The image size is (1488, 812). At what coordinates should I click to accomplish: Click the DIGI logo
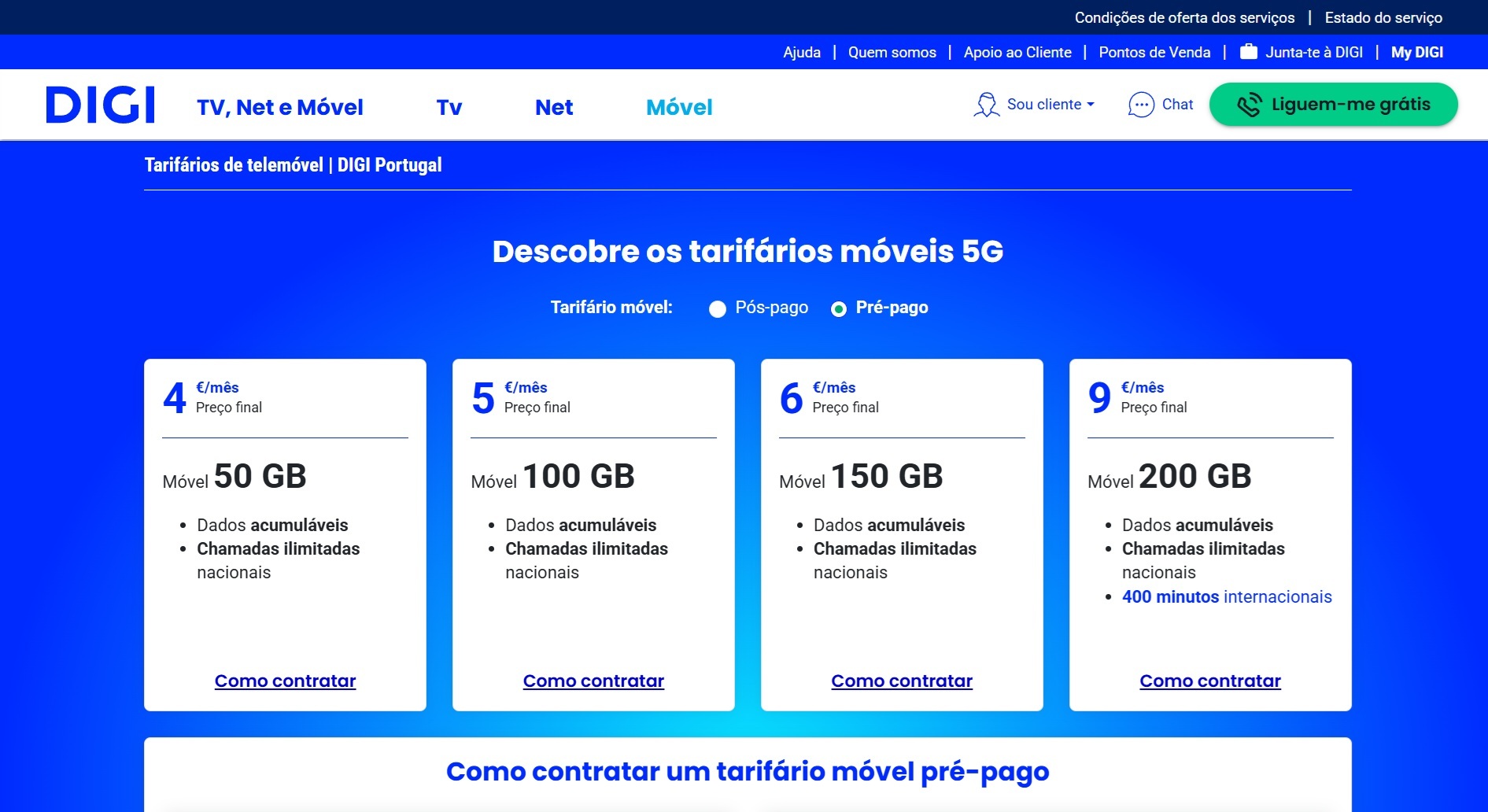(x=100, y=105)
